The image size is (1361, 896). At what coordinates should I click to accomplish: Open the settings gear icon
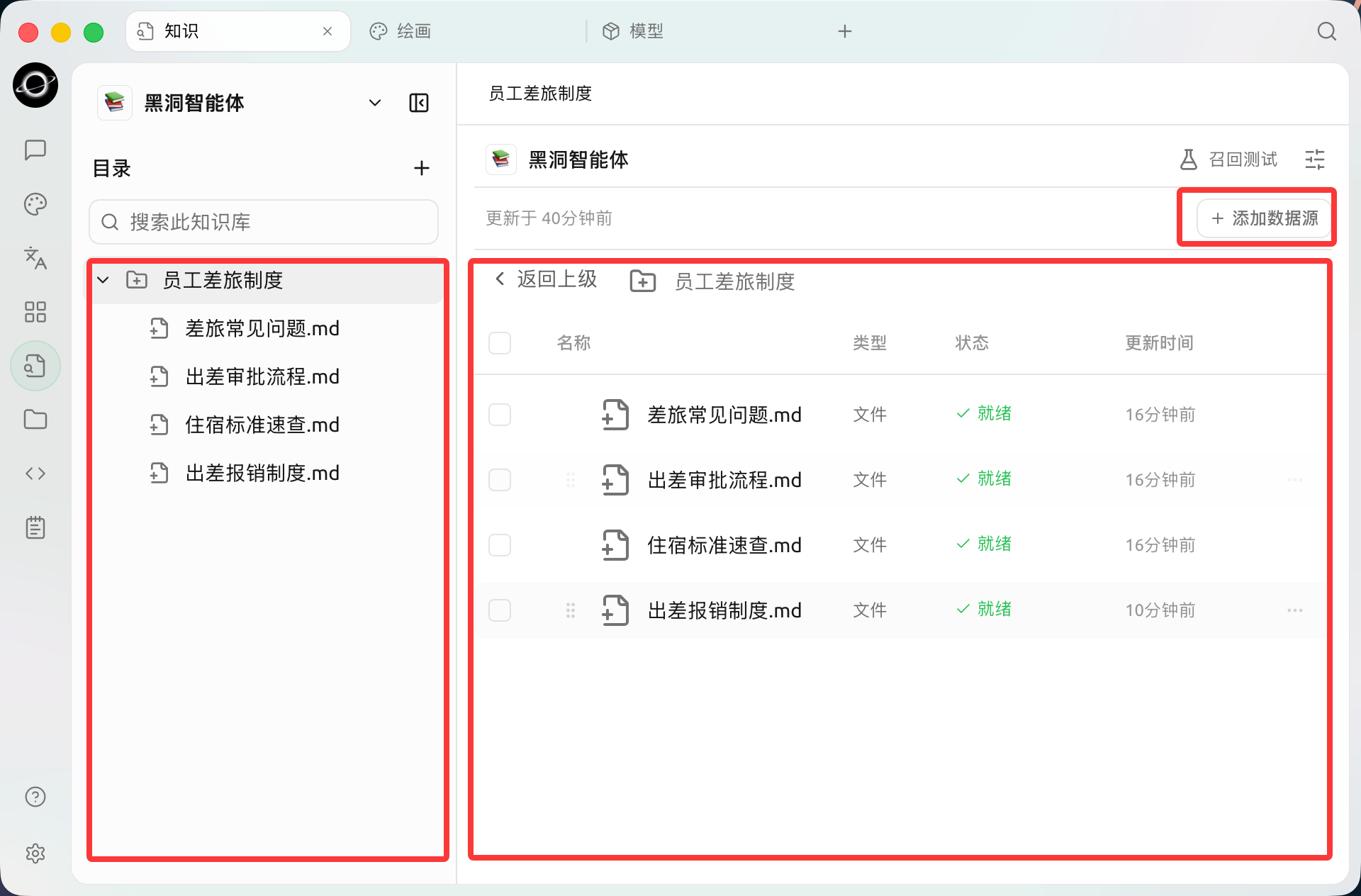click(x=35, y=853)
